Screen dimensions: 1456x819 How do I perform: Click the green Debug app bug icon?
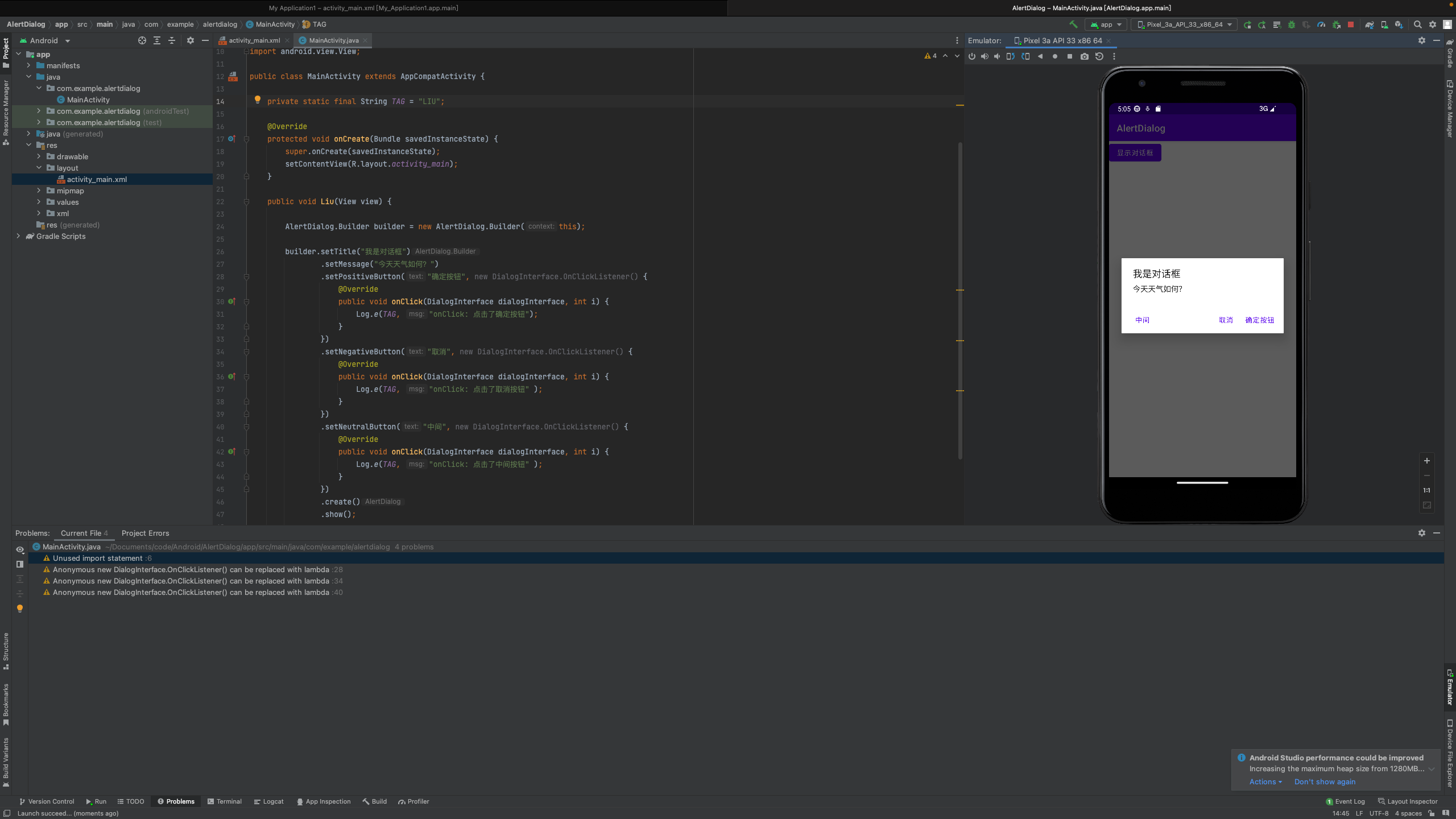[x=1292, y=24]
